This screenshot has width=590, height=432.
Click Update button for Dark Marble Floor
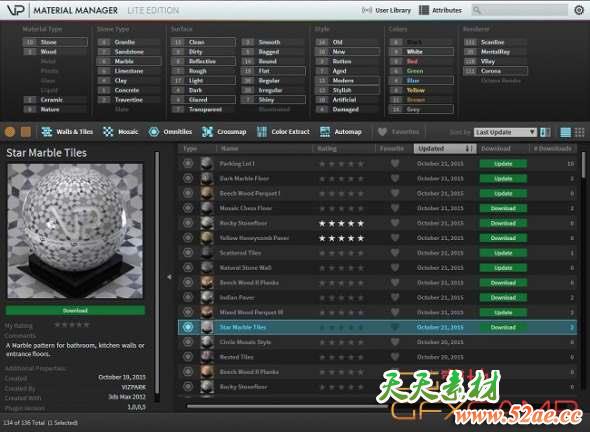[x=503, y=178]
